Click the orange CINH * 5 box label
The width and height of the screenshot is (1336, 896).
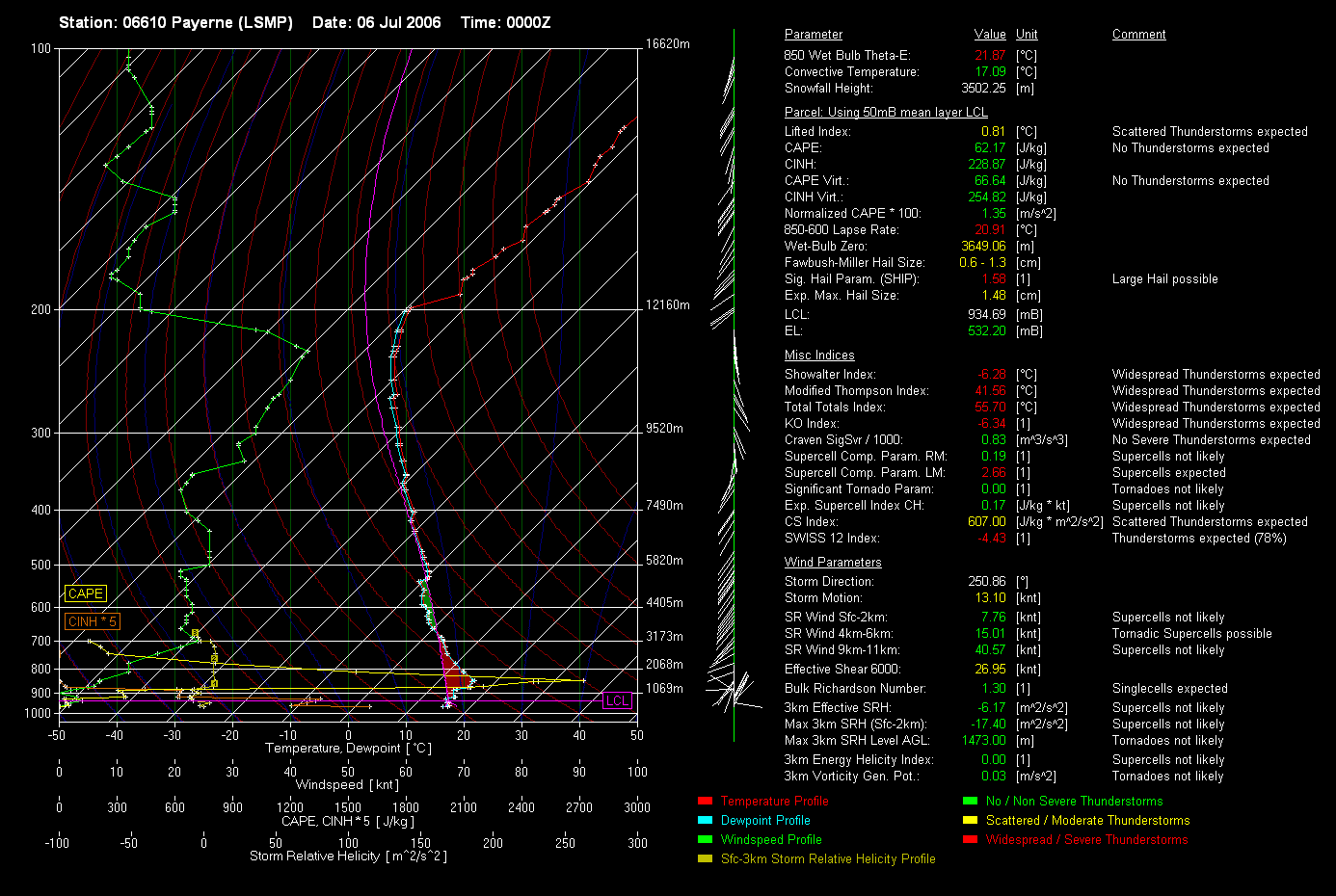pyautogui.click(x=93, y=621)
